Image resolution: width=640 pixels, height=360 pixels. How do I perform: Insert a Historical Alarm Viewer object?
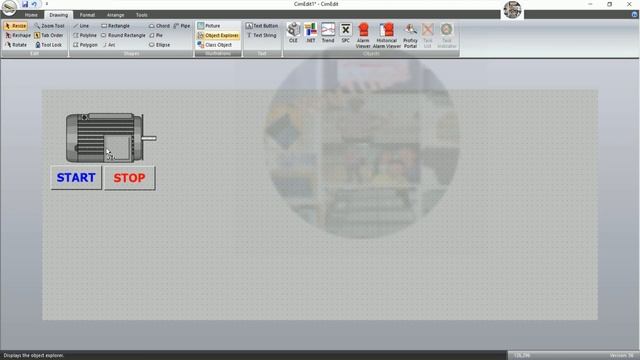click(387, 36)
